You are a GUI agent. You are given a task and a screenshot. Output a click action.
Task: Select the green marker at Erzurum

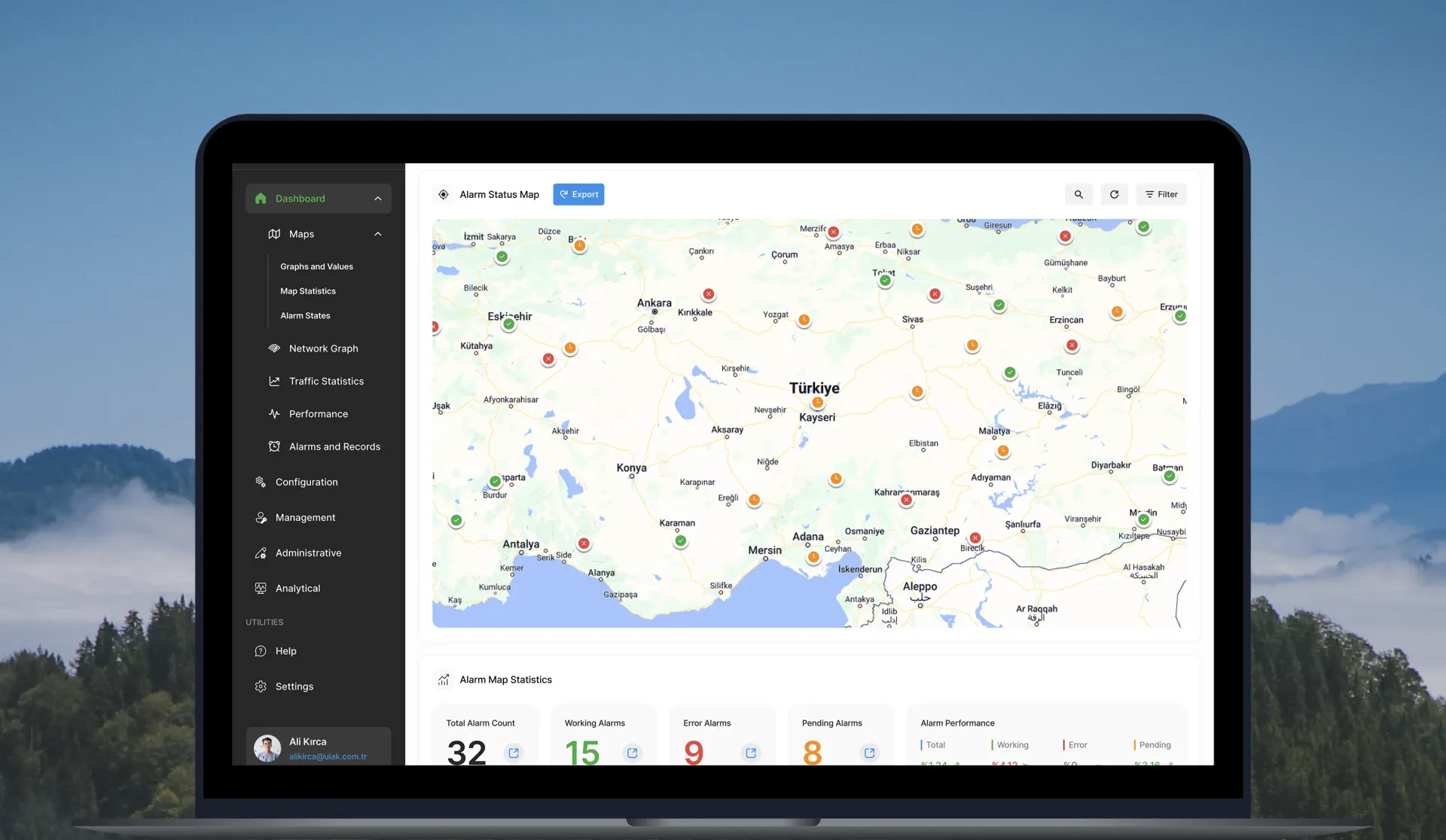point(1180,316)
